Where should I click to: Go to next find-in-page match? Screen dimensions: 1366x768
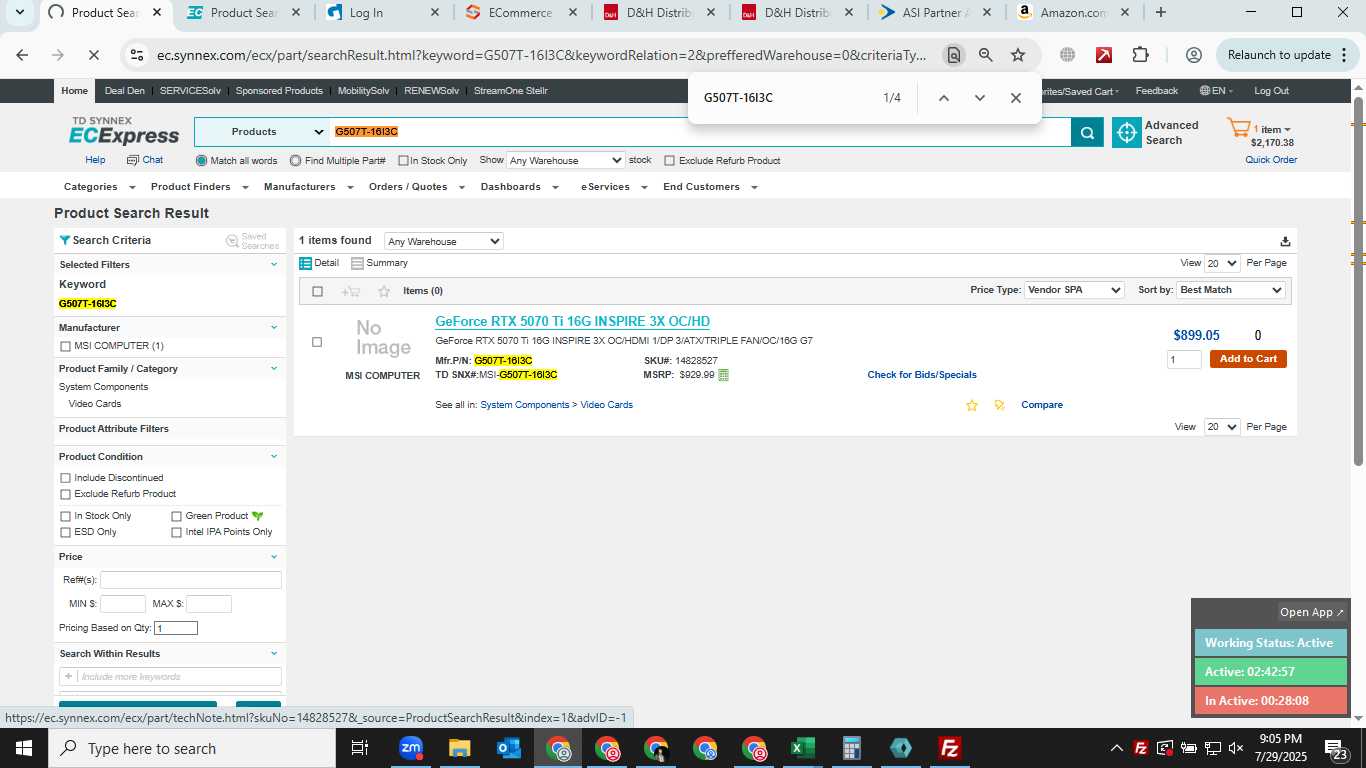click(x=980, y=98)
